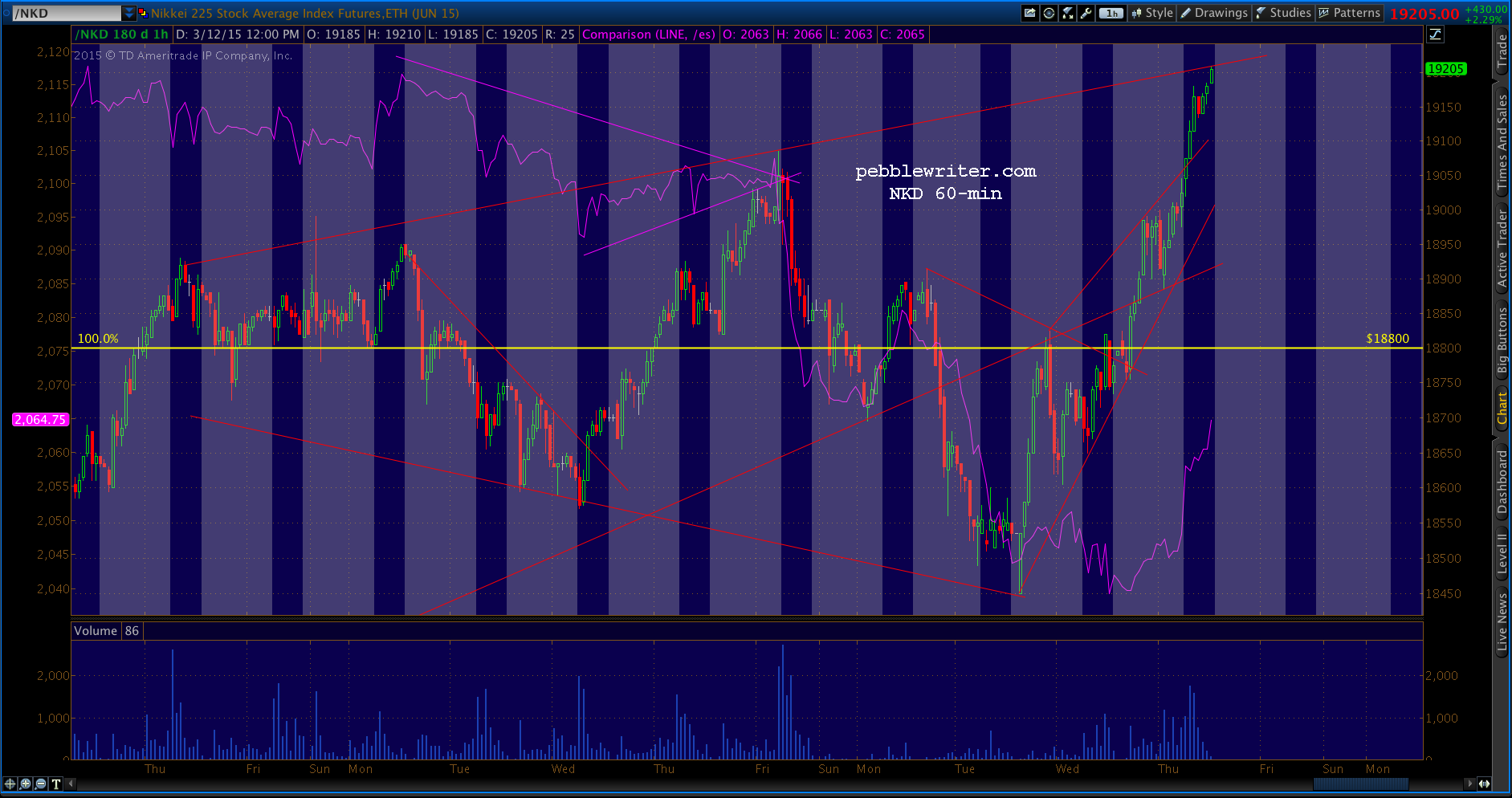Click the H: 19210 high readout
Screen dimensions: 1512x798
coord(394,35)
